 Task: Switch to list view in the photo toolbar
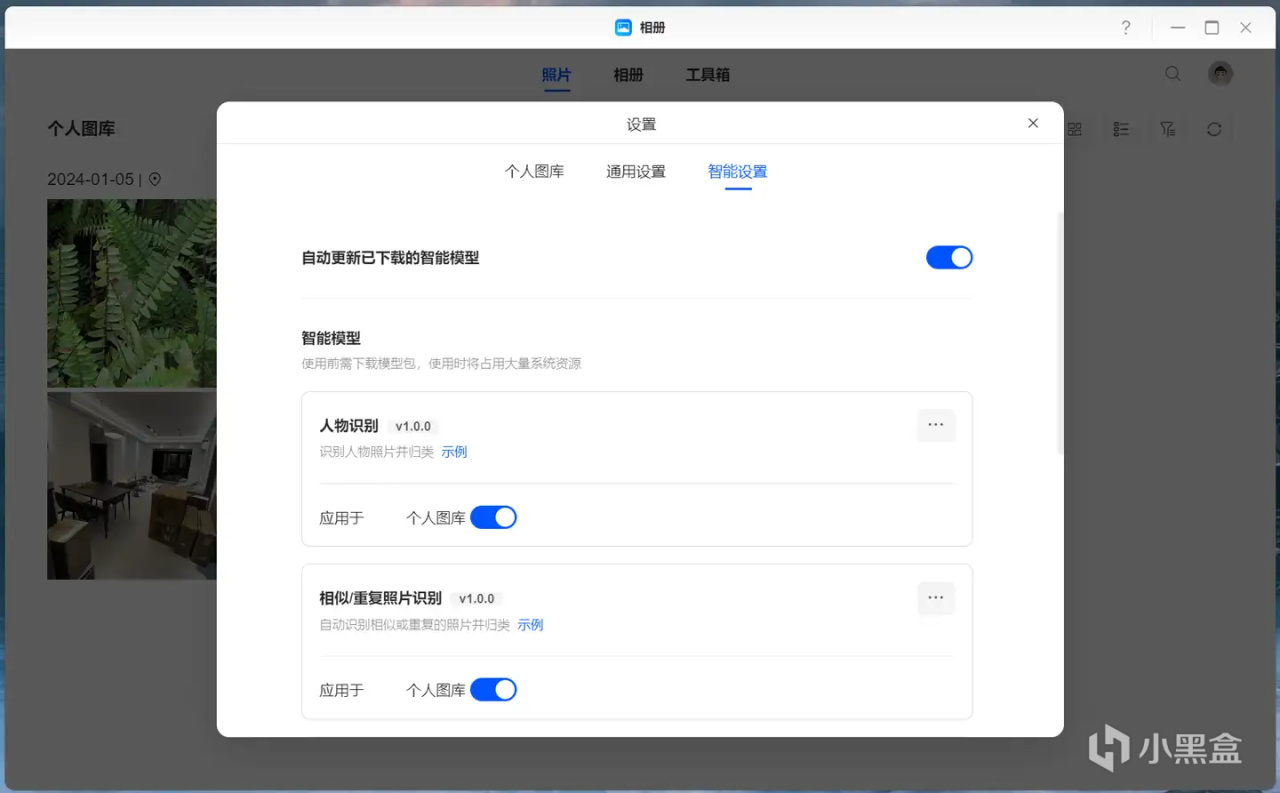1121,129
